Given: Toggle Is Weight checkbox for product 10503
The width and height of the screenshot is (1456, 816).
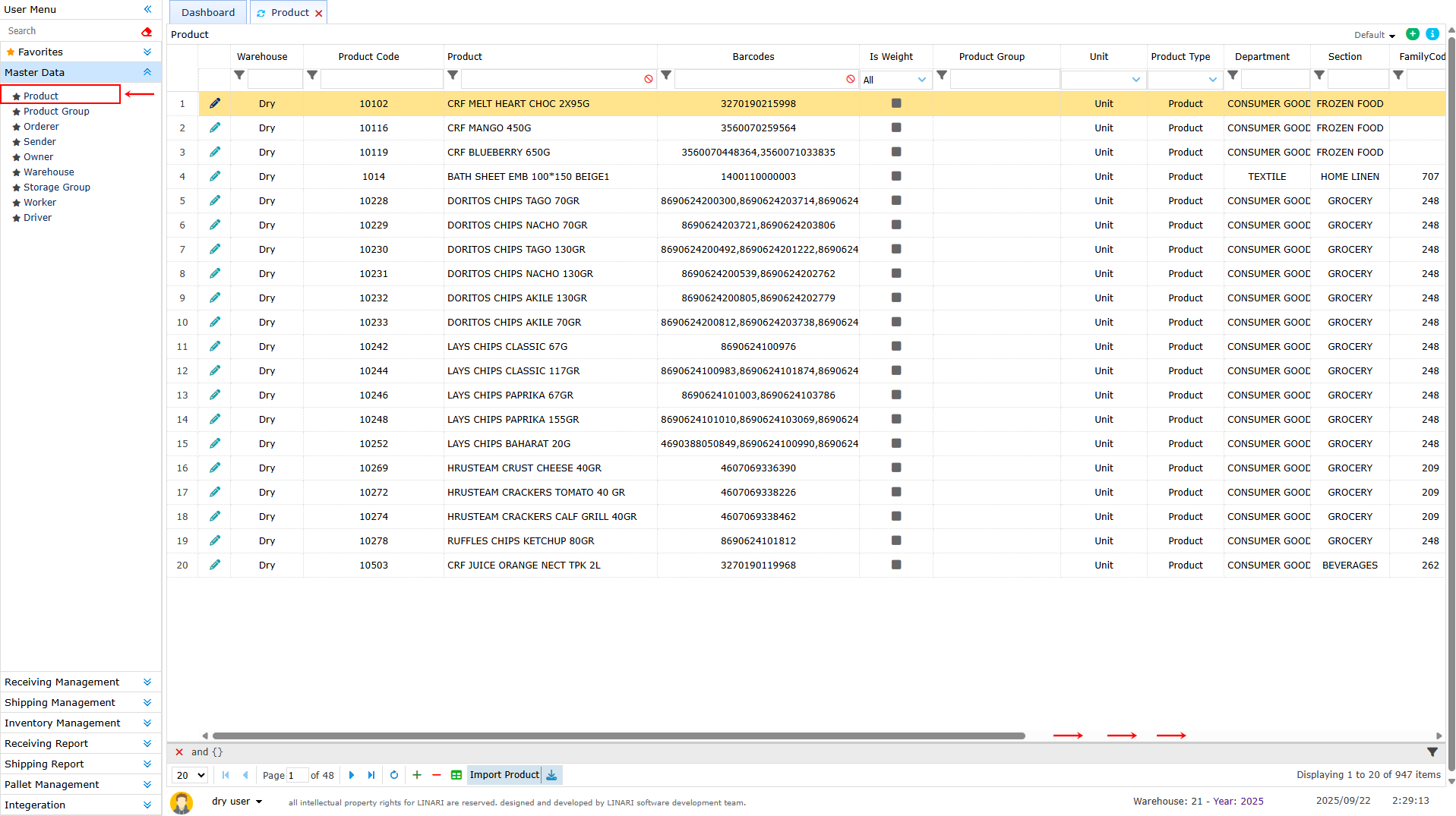Looking at the screenshot, I should coord(896,566).
